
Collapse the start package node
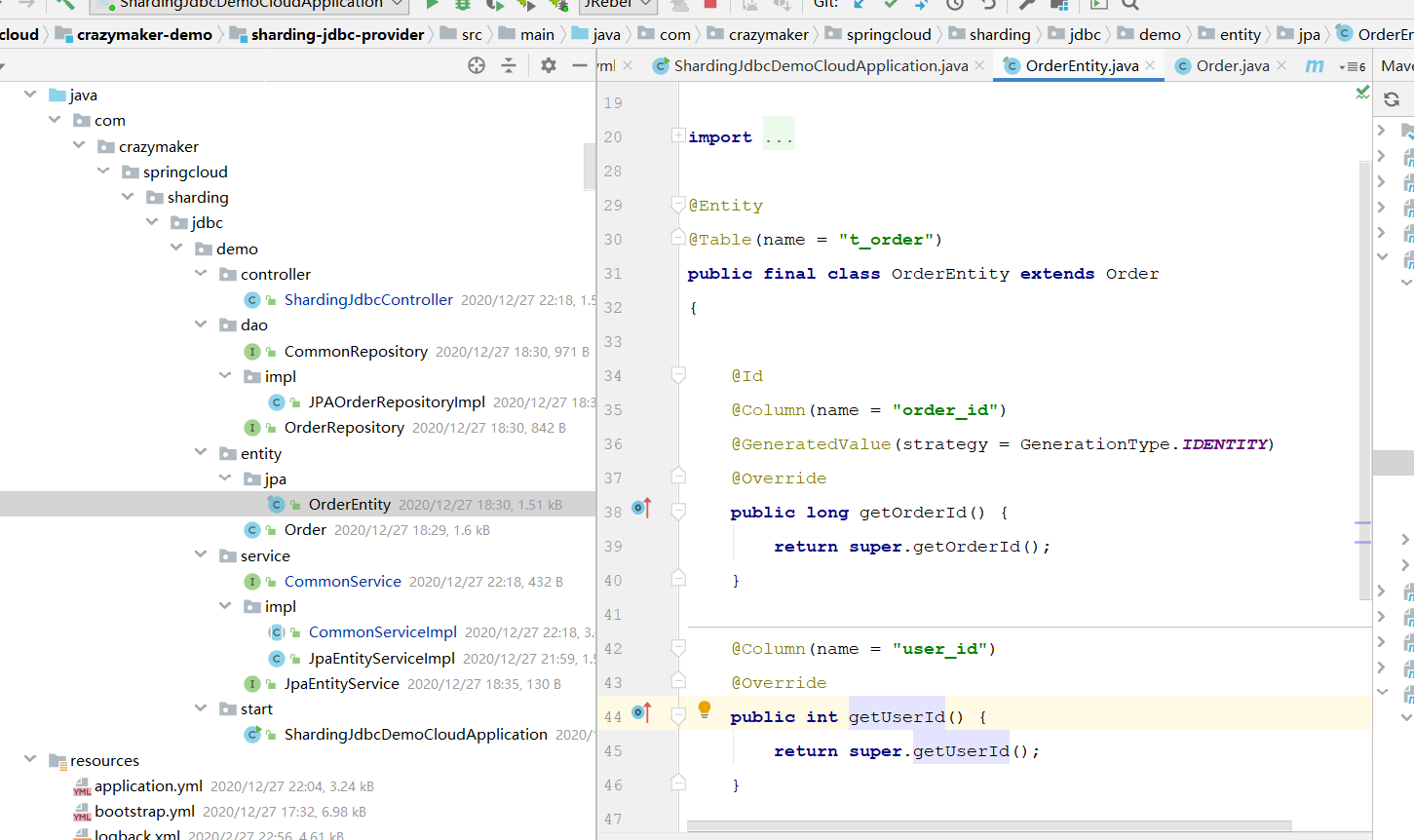point(201,707)
